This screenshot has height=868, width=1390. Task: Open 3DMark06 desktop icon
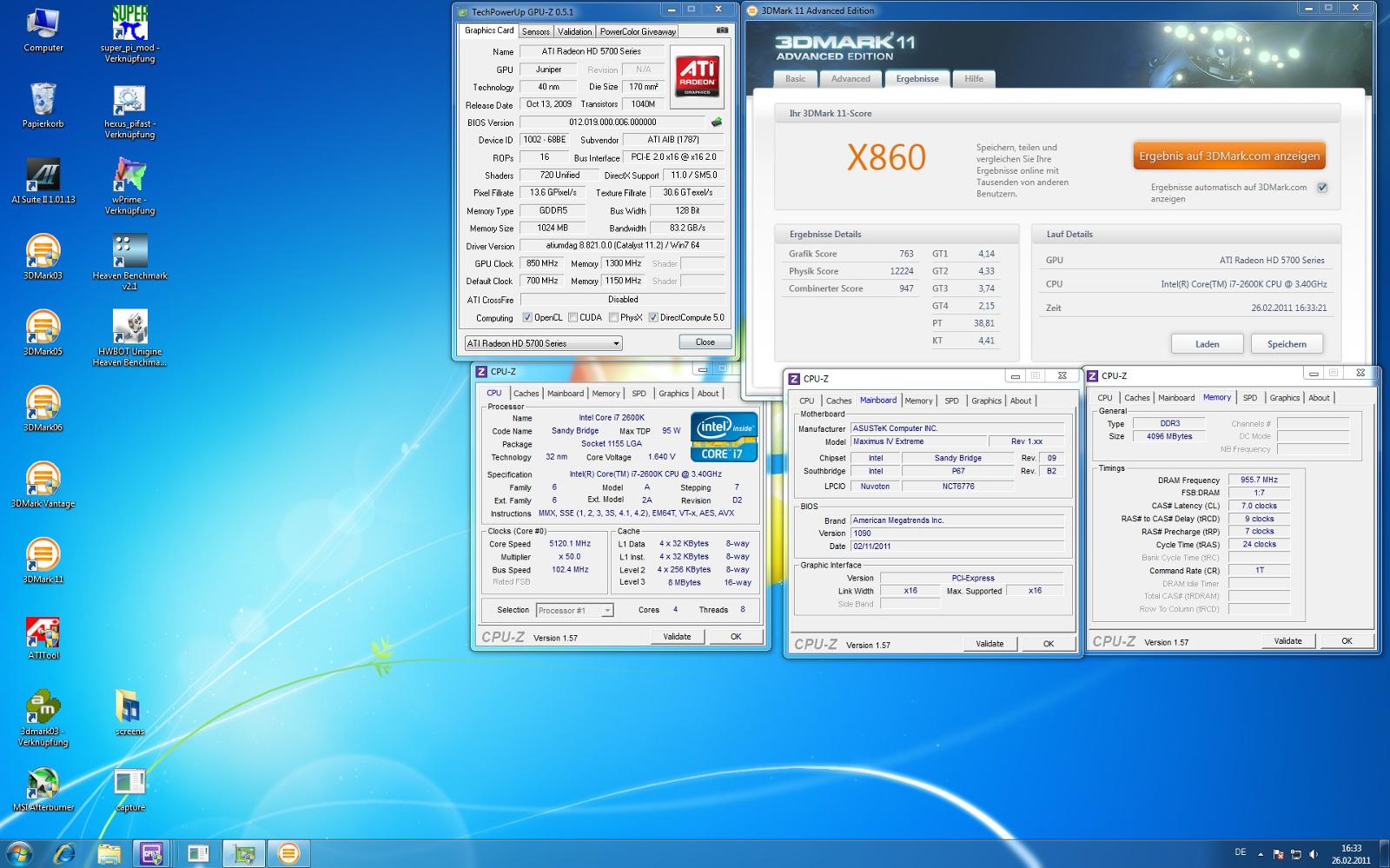tap(43, 409)
